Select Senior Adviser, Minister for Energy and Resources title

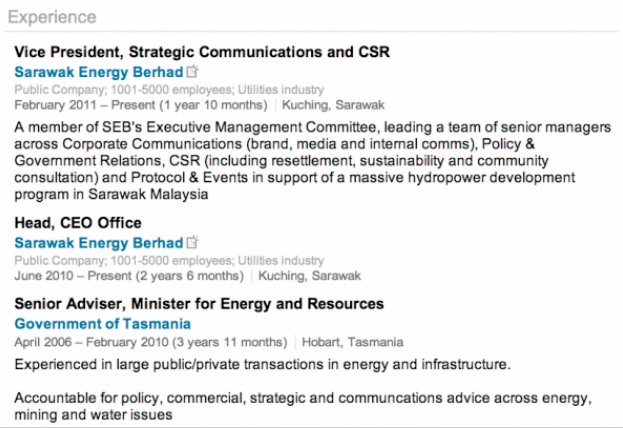click(x=199, y=304)
